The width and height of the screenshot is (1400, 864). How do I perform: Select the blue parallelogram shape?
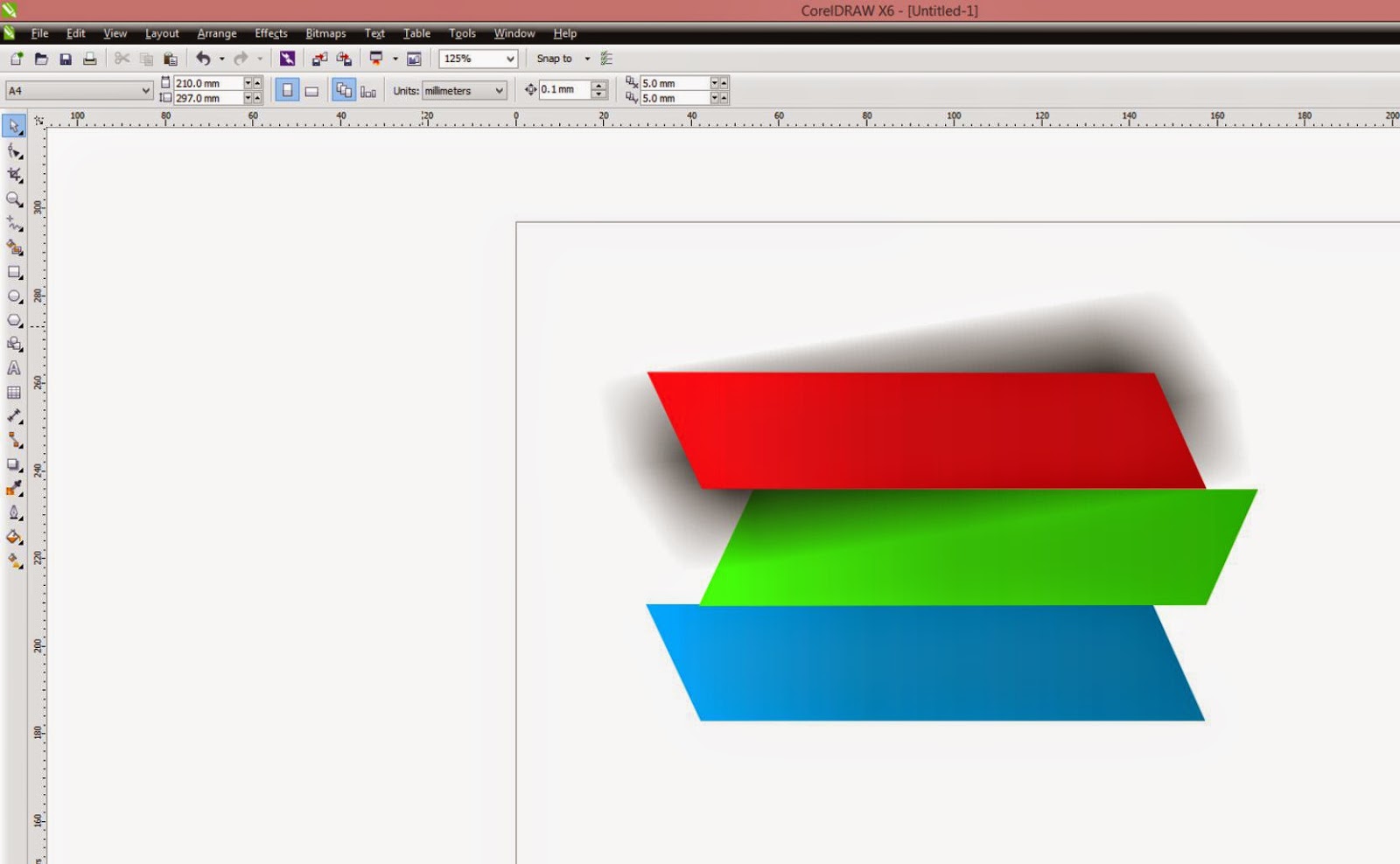click(x=926, y=662)
